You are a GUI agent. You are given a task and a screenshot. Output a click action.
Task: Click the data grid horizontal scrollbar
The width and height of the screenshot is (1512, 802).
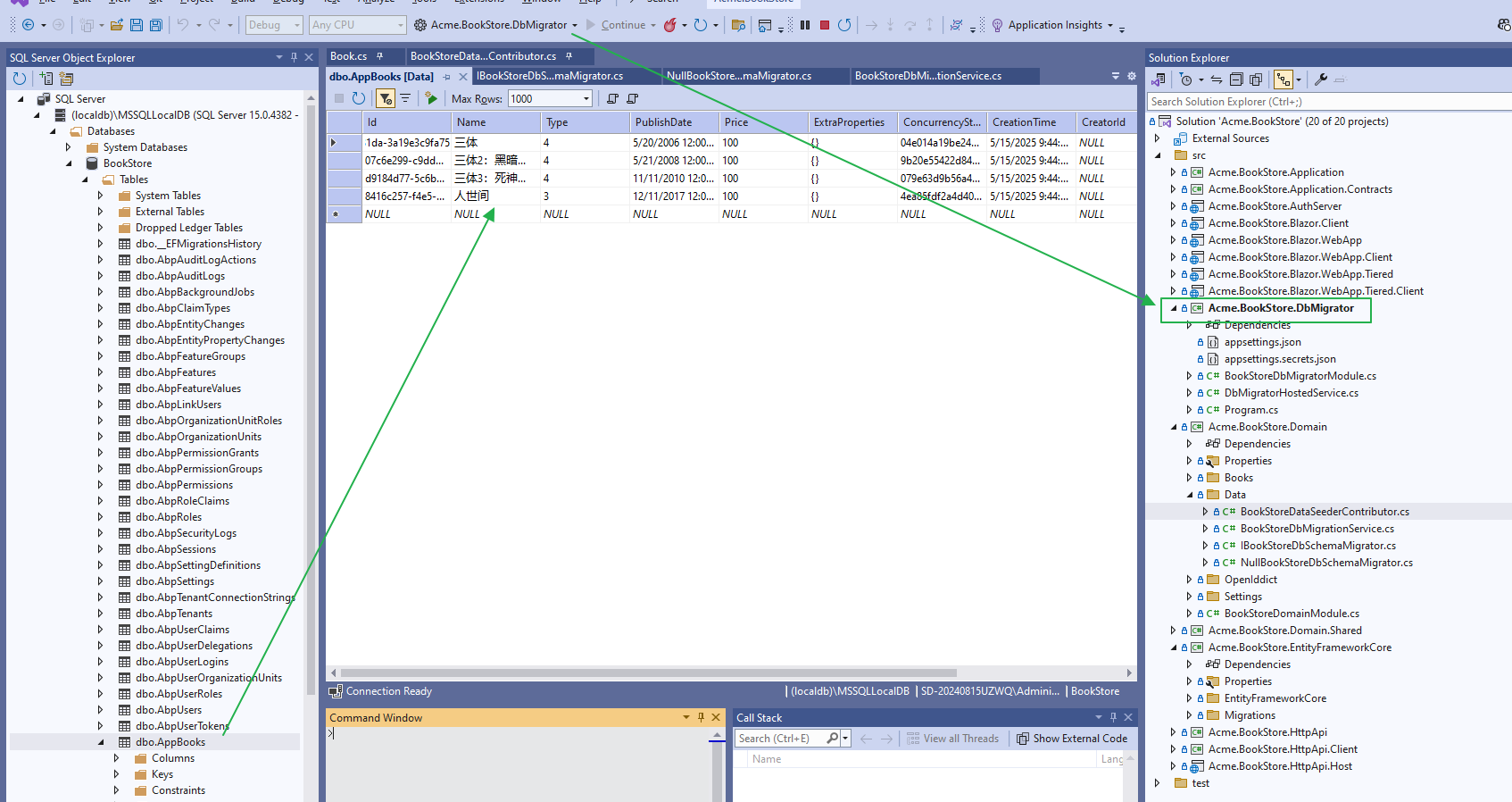click(649, 673)
